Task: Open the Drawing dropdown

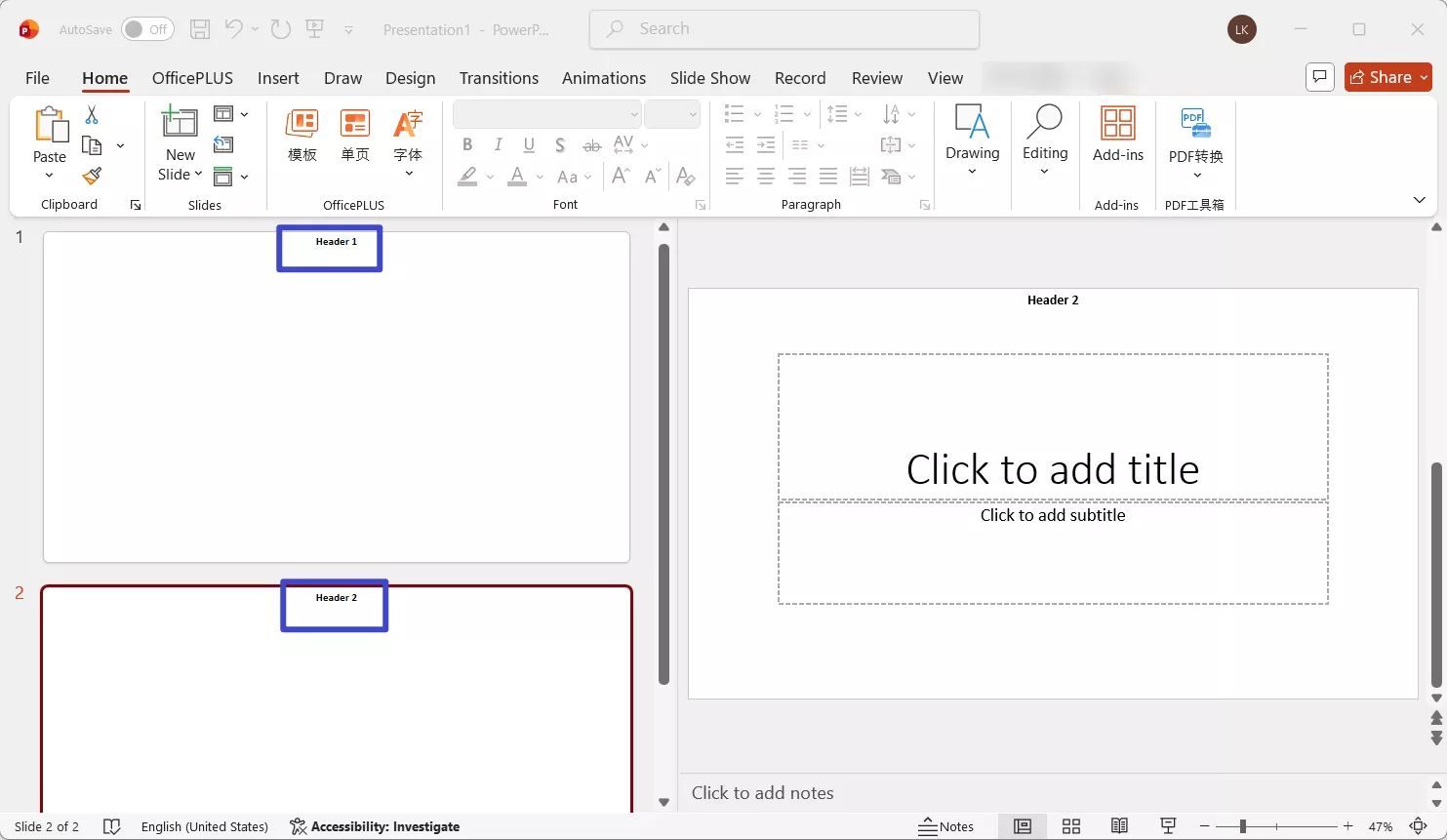Action: [972, 169]
